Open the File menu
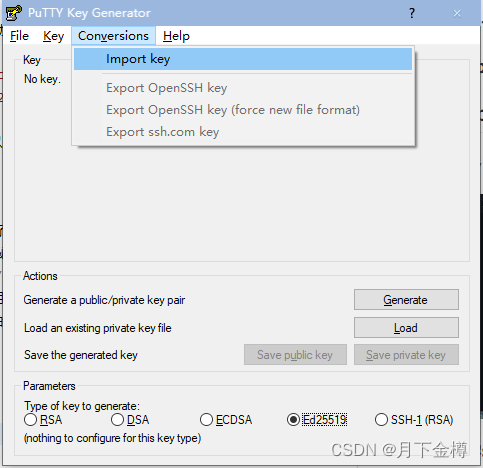The width and height of the screenshot is (483, 468). (19, 36)
